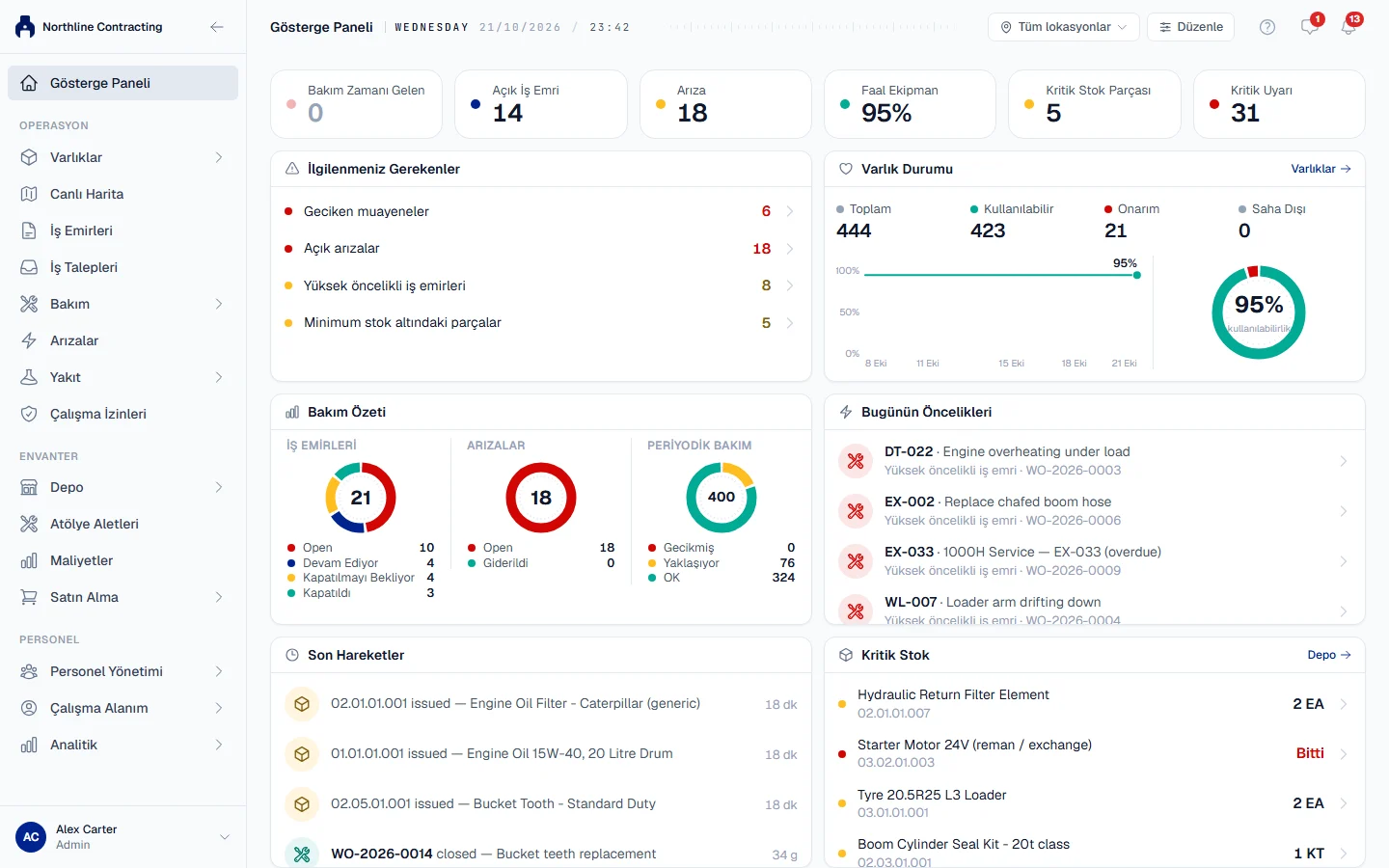
Task: Expand the Satın Alma submenu
Action: click(219, 597)
